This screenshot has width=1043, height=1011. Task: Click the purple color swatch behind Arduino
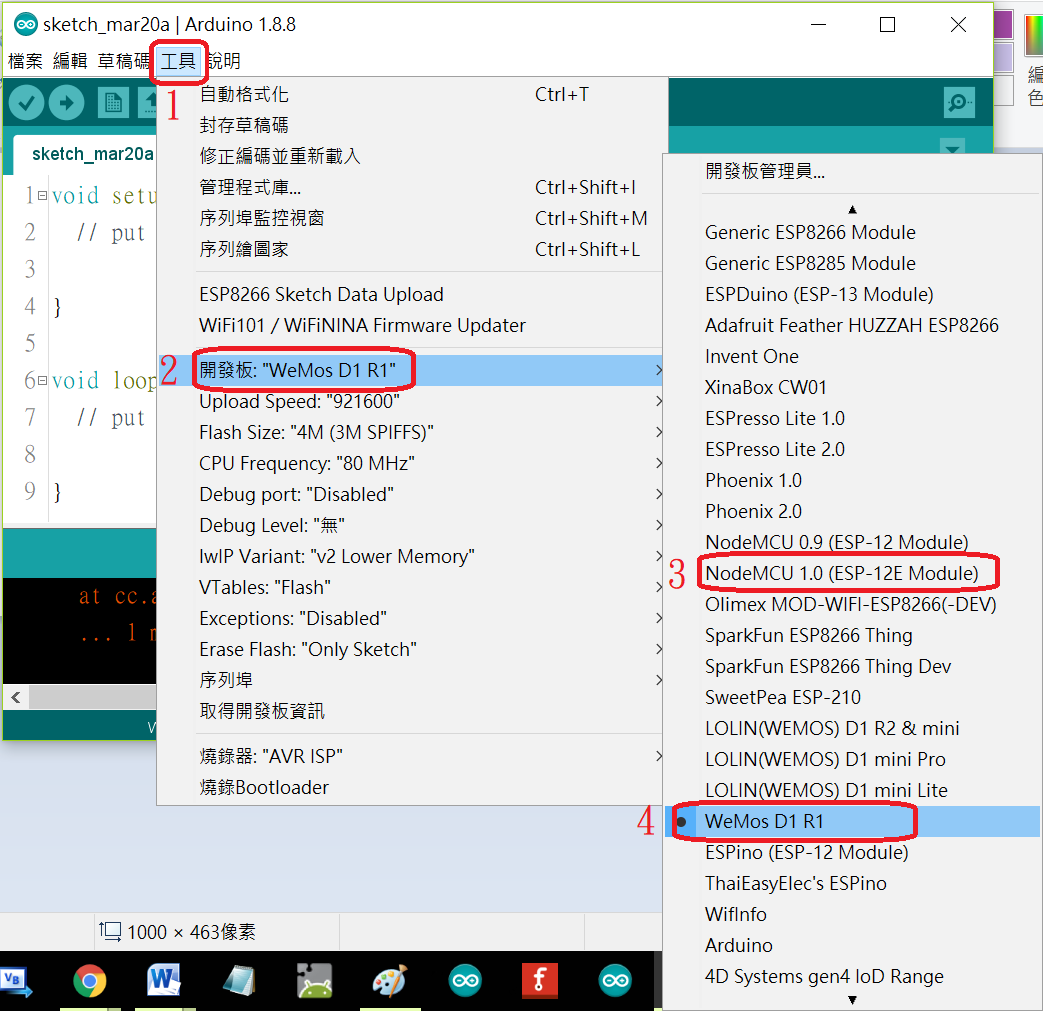click(1002, 25)
